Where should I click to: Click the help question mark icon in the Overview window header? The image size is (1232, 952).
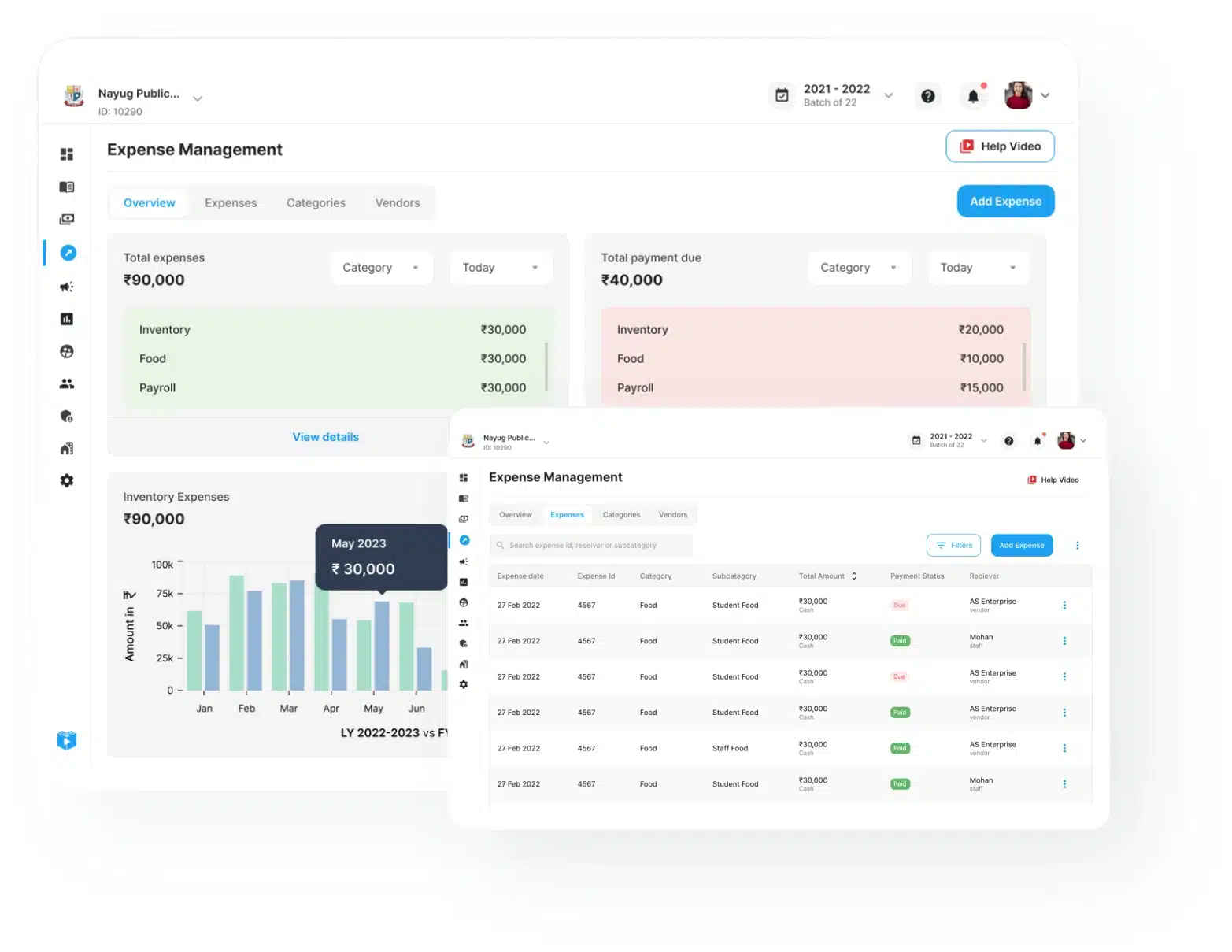[928, 96]
